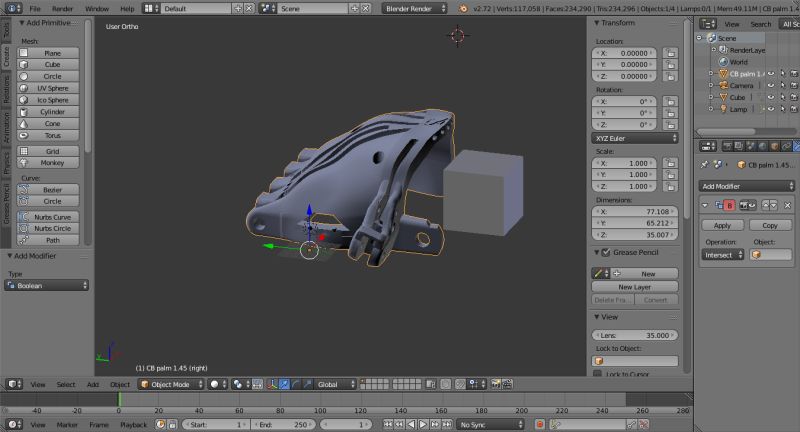
Task: Click the pin icon in properties header
Action: (705, 165)
